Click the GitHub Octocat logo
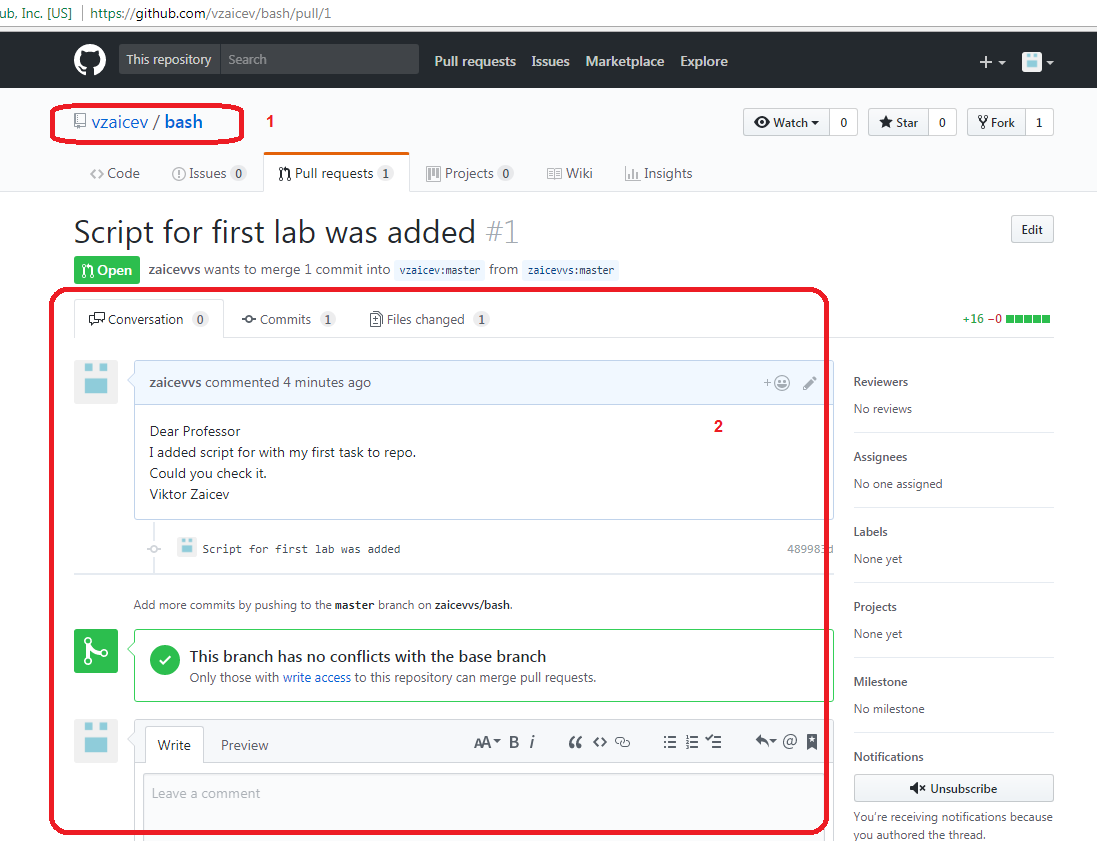 click(x=90, y=60)
